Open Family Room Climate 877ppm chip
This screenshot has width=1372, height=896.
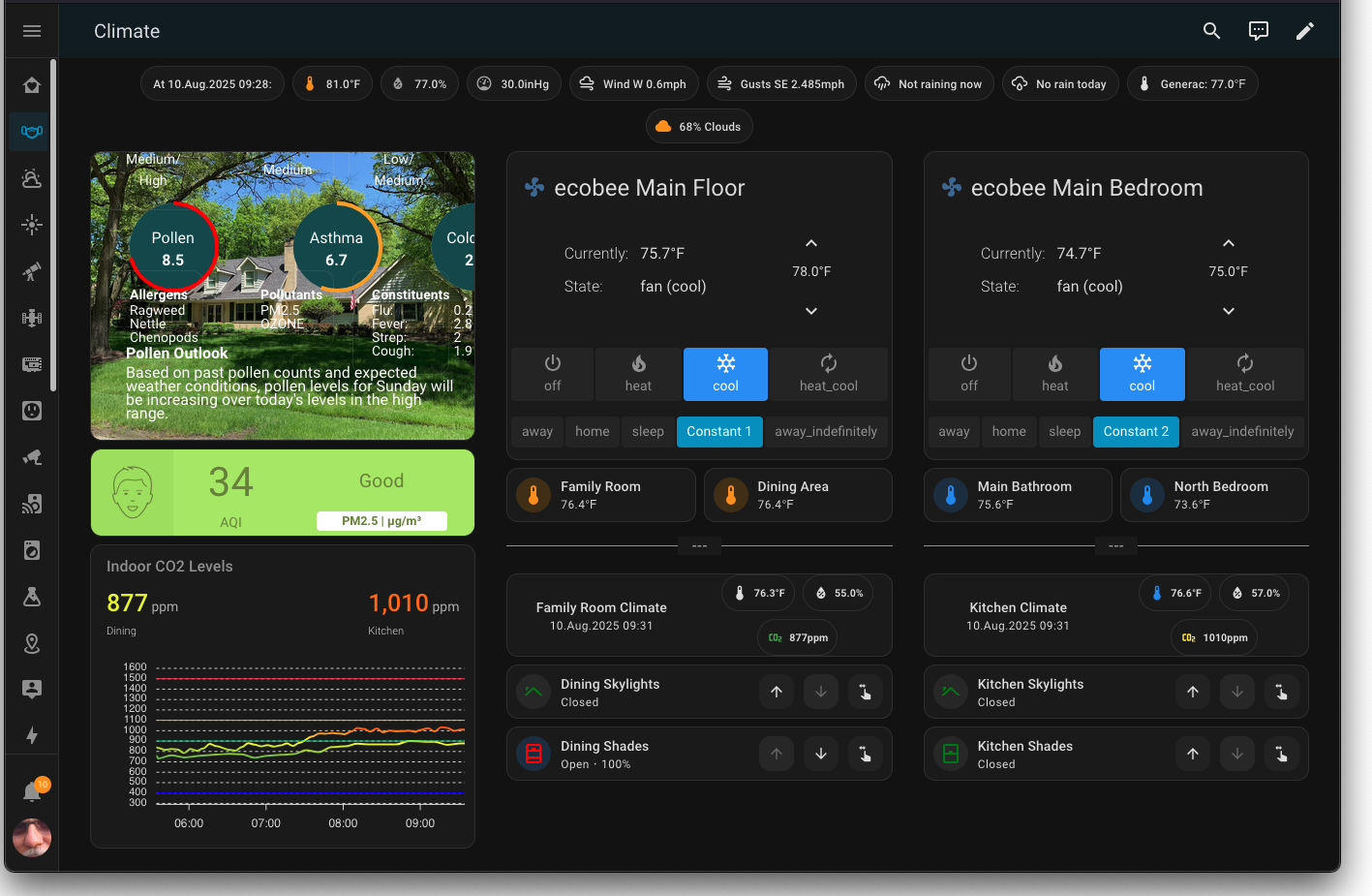coord(797,637)
